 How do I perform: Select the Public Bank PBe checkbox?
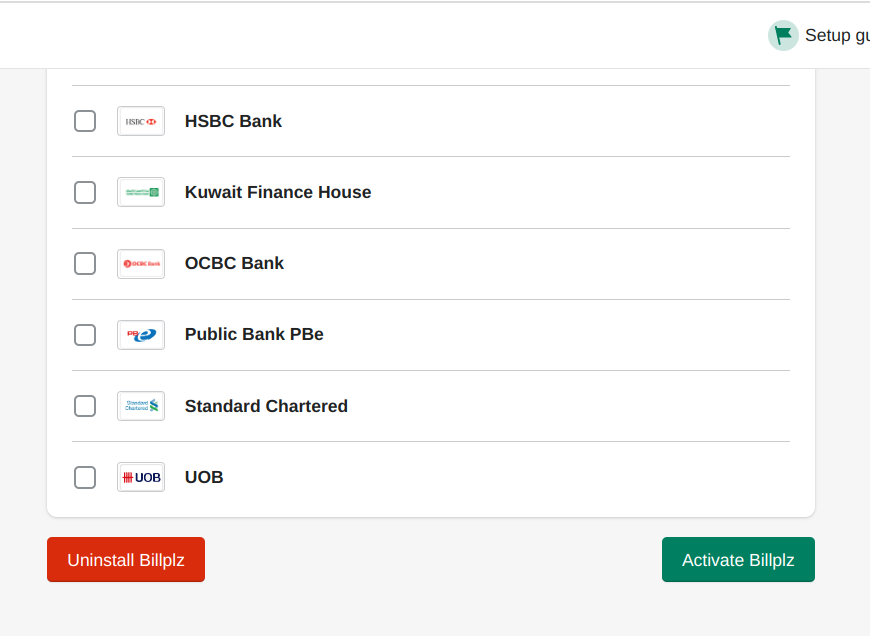point(85,335)
